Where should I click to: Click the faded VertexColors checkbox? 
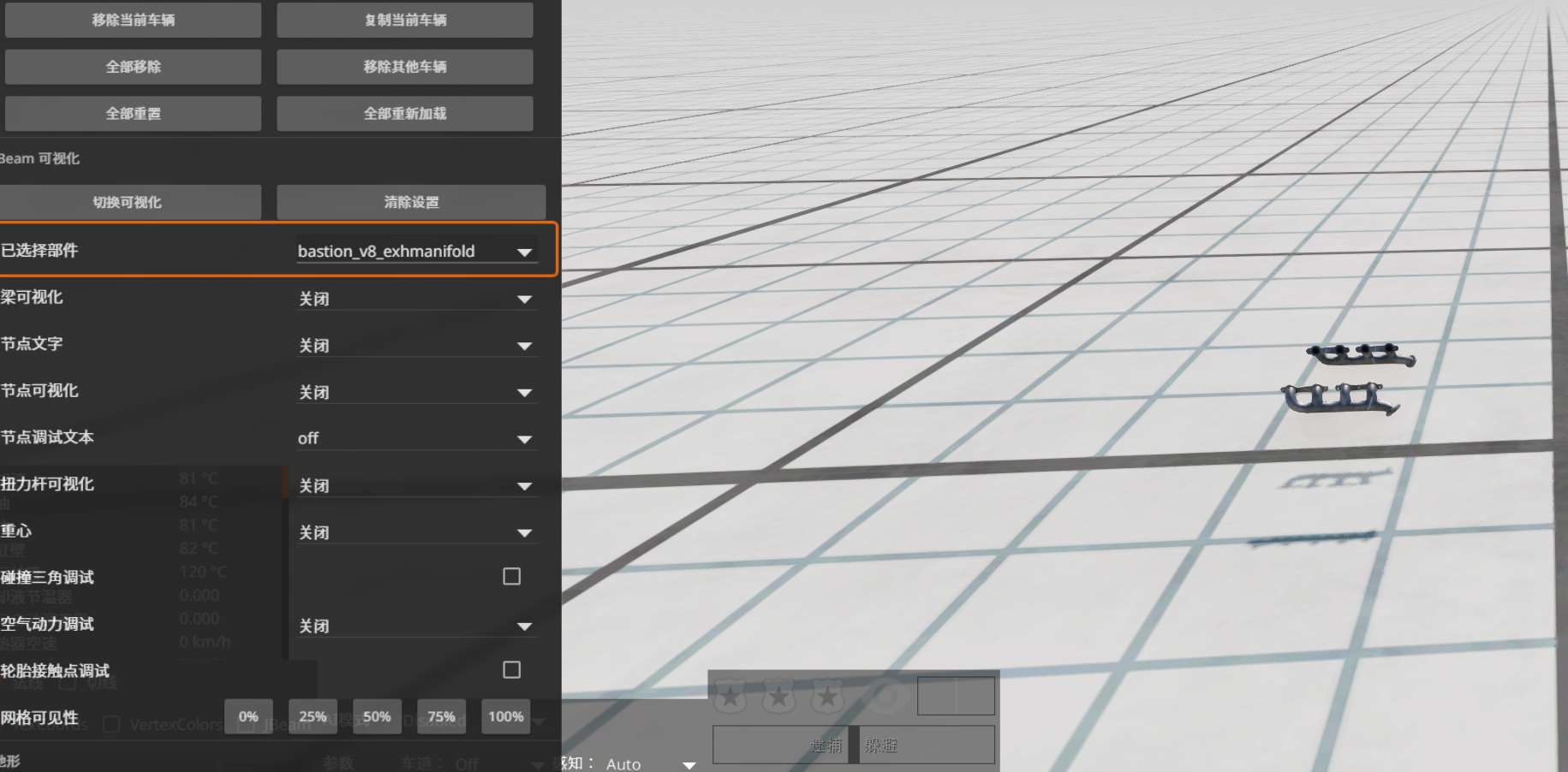(110, 724)
